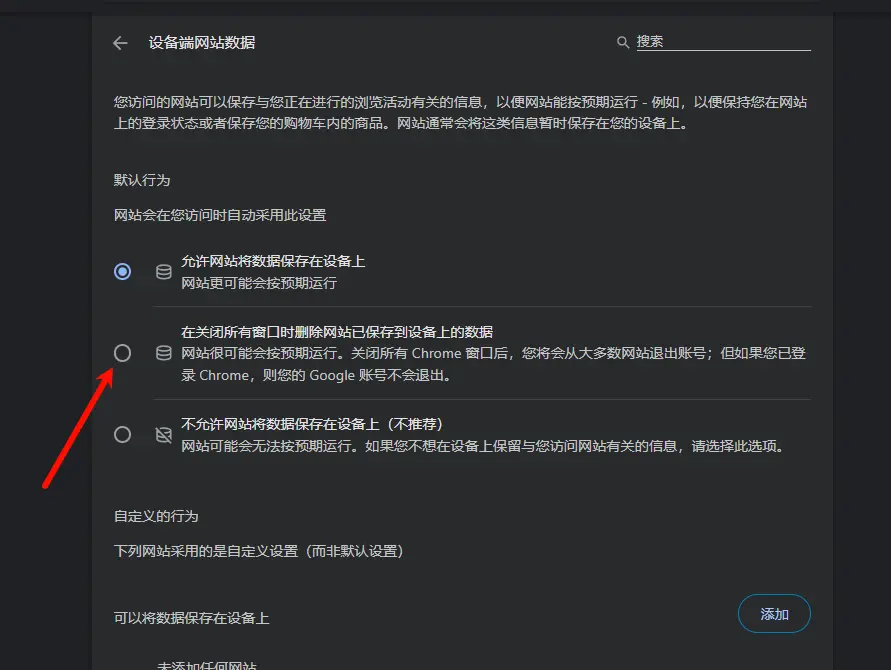Click the 自定义的行为 section heading
The image size is (891, 670).
156,516
